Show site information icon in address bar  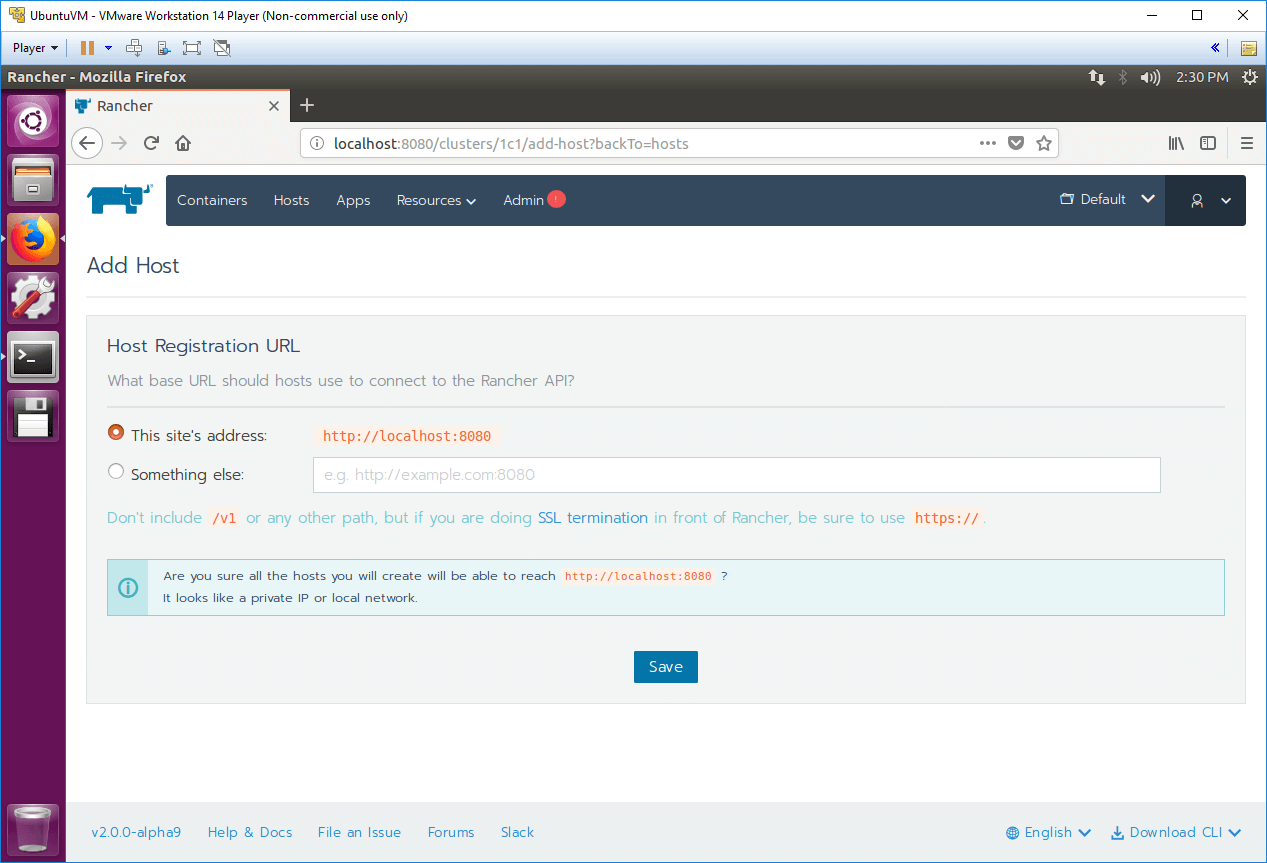[x=317, y=143]
